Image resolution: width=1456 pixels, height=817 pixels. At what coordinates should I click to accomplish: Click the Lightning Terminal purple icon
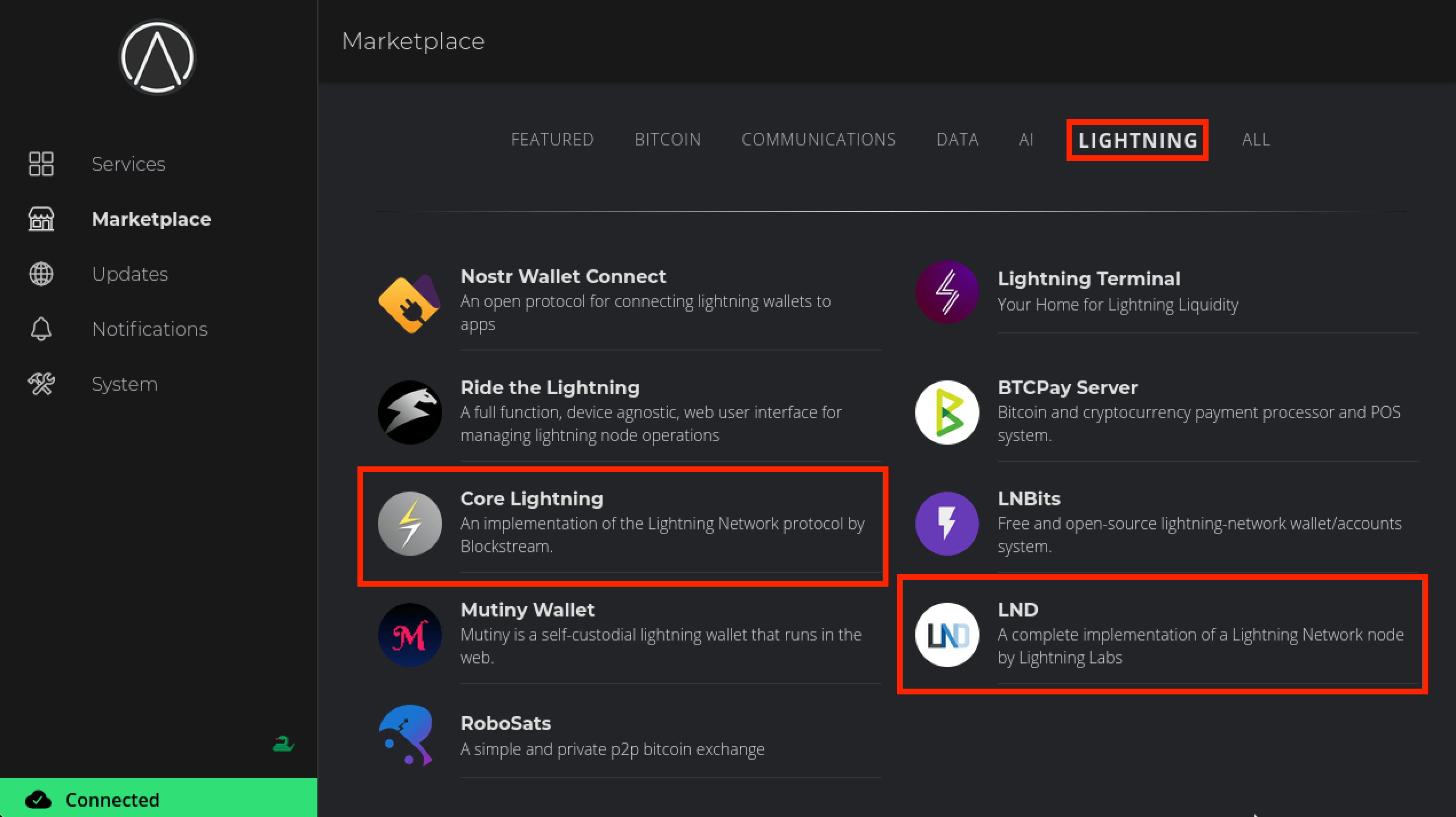(947, 292)
